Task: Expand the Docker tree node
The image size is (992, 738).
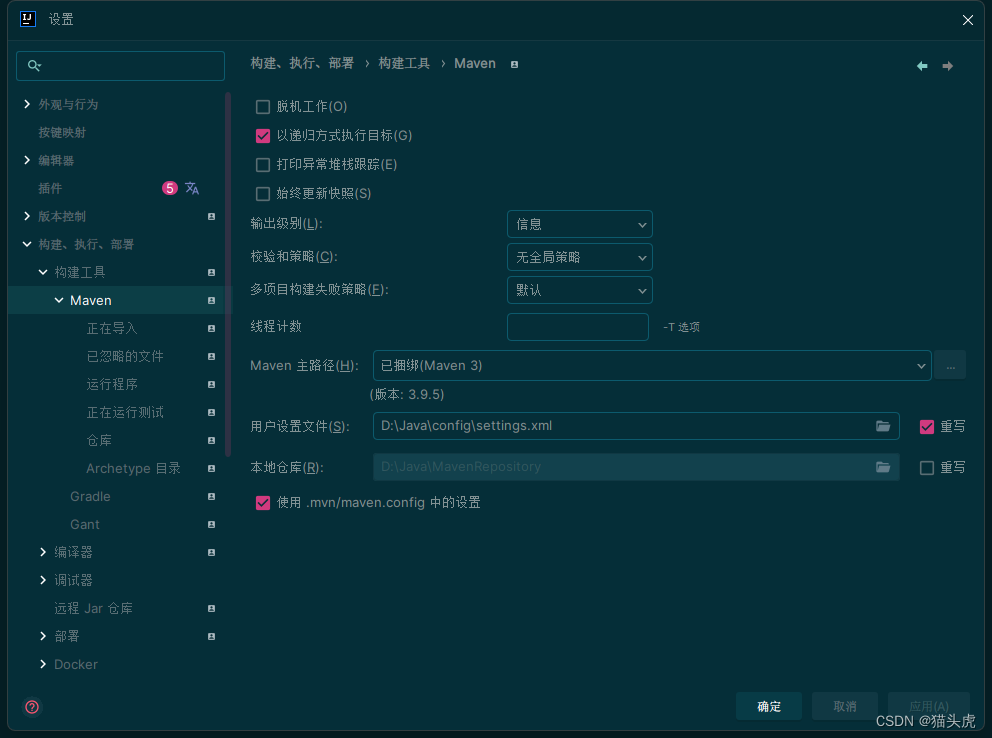Action: click(42, 664)
